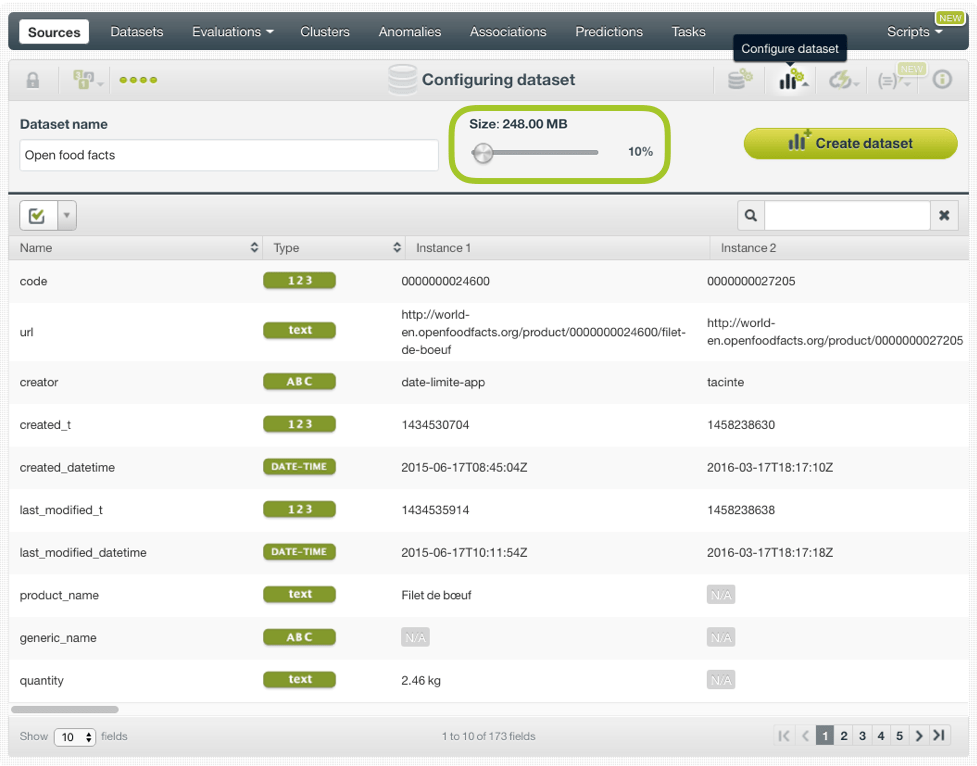
Task: Click the dataset size slider handle
Action: (482, 152)
